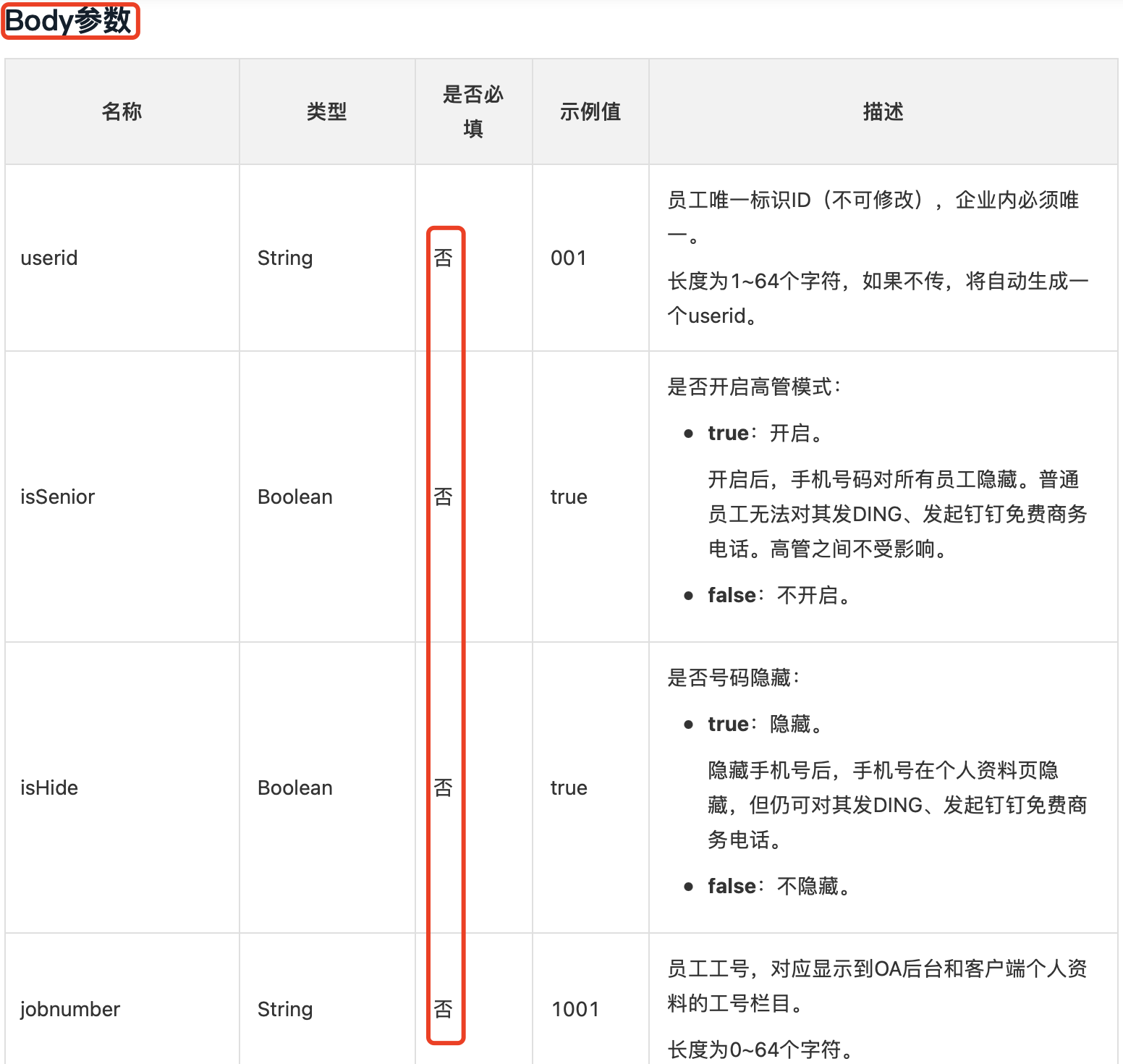This screenshot has width=1123, height=1064.
Task: Select the isSenior parameter name
Action: 58,497
